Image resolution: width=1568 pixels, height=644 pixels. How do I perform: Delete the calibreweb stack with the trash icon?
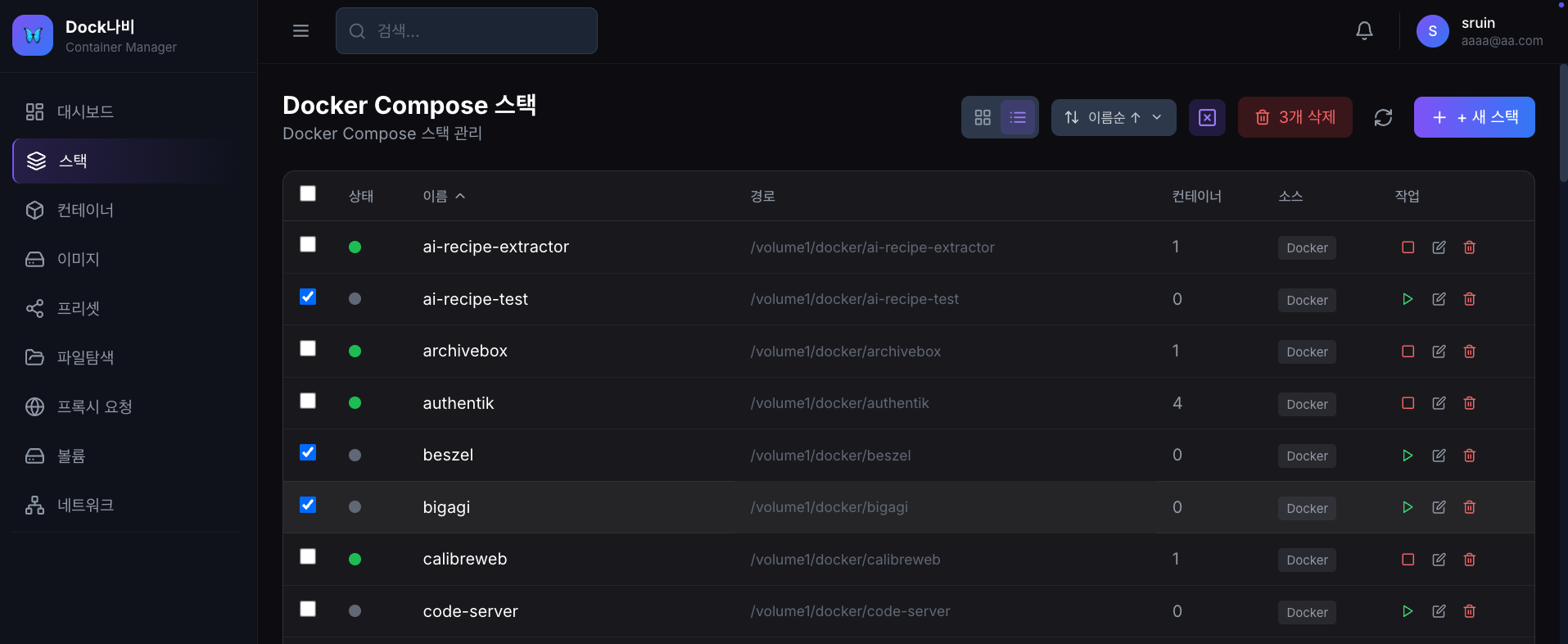1469,560
